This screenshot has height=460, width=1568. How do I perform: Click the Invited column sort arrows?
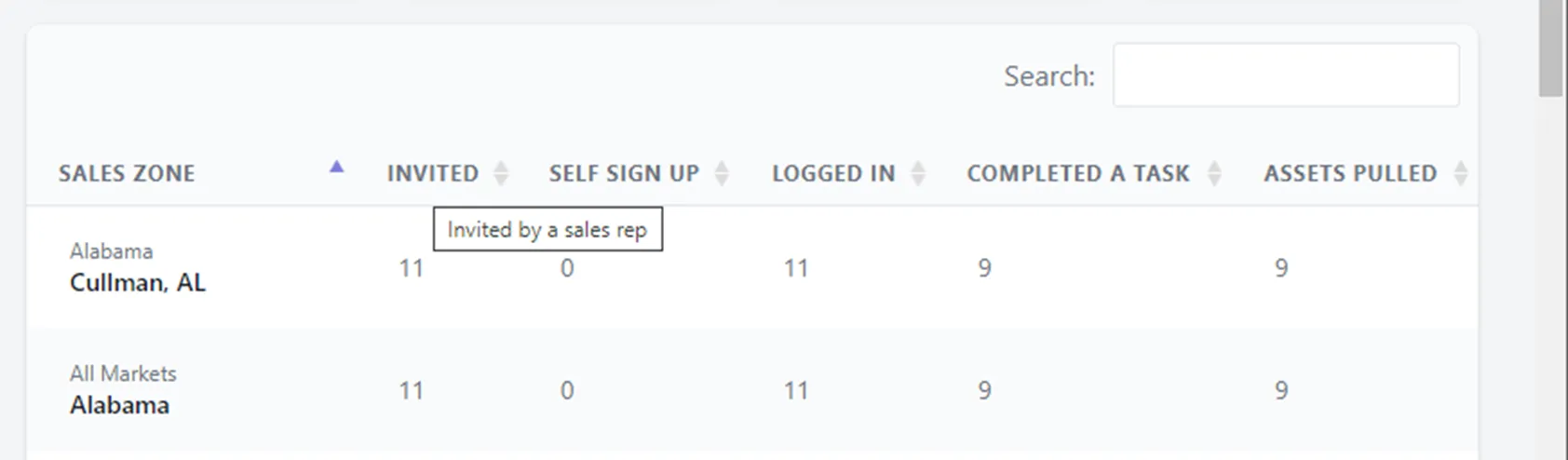tap(501, 173)
